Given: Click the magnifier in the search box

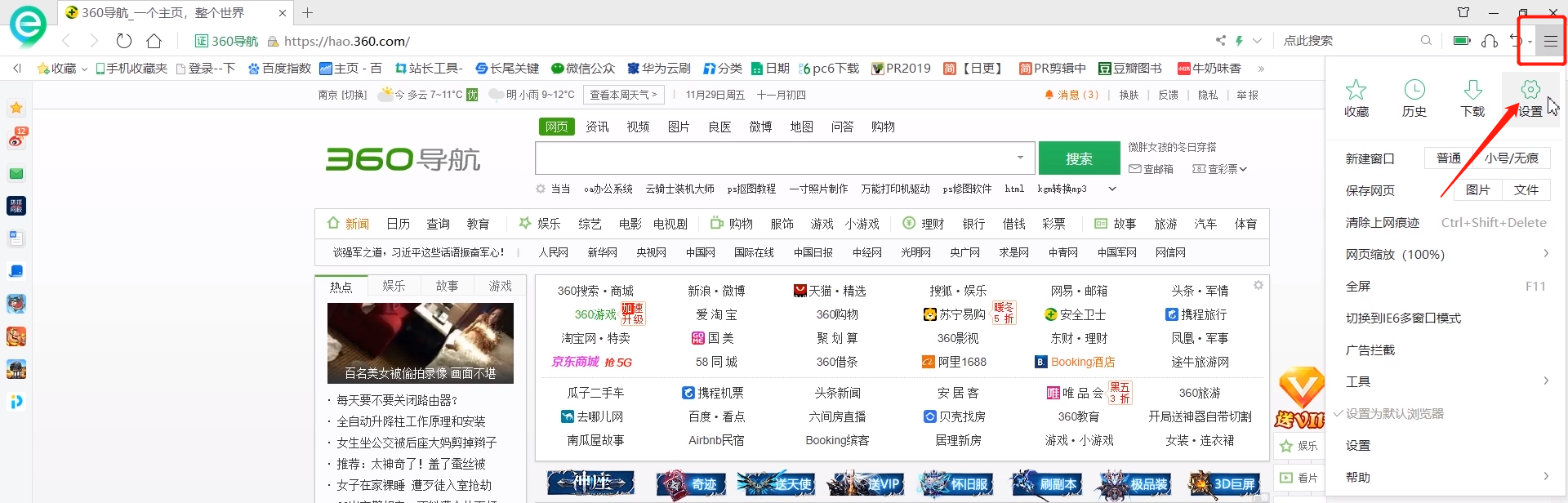Looking at the screenshot, I should [x=1426, y=41].
